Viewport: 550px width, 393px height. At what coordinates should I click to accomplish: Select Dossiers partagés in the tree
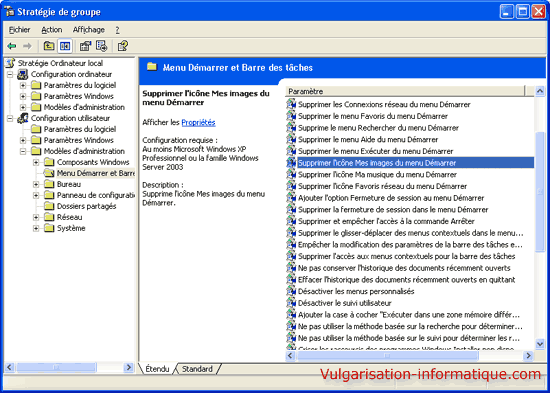[x=87, y=206]
